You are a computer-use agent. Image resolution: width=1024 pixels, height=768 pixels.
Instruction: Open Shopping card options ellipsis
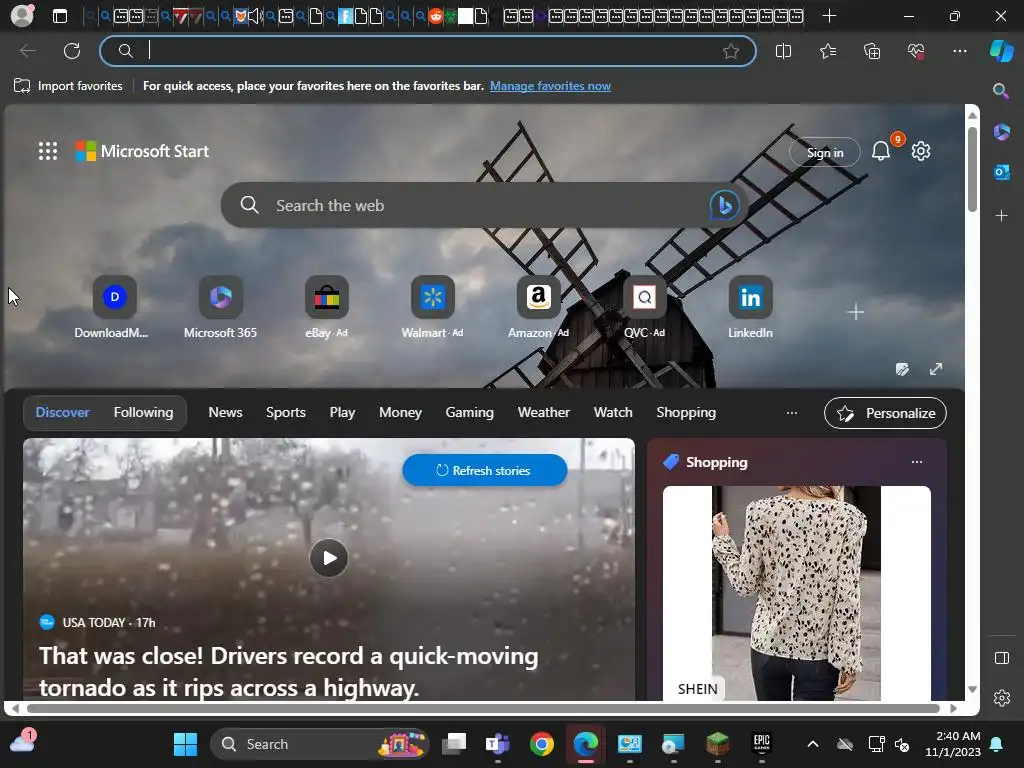click(917, 462)
